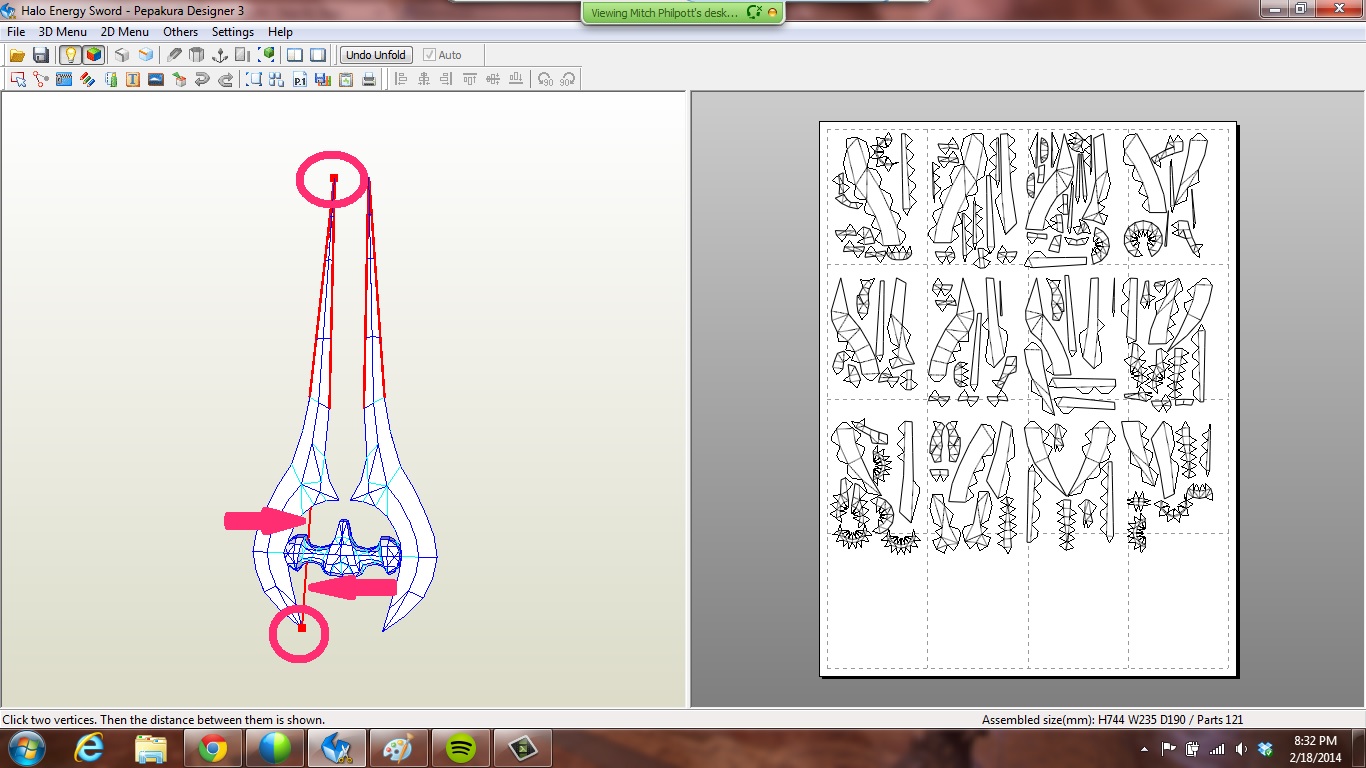Open the Settings menu
1366x768 pixels.
point(233,32)
